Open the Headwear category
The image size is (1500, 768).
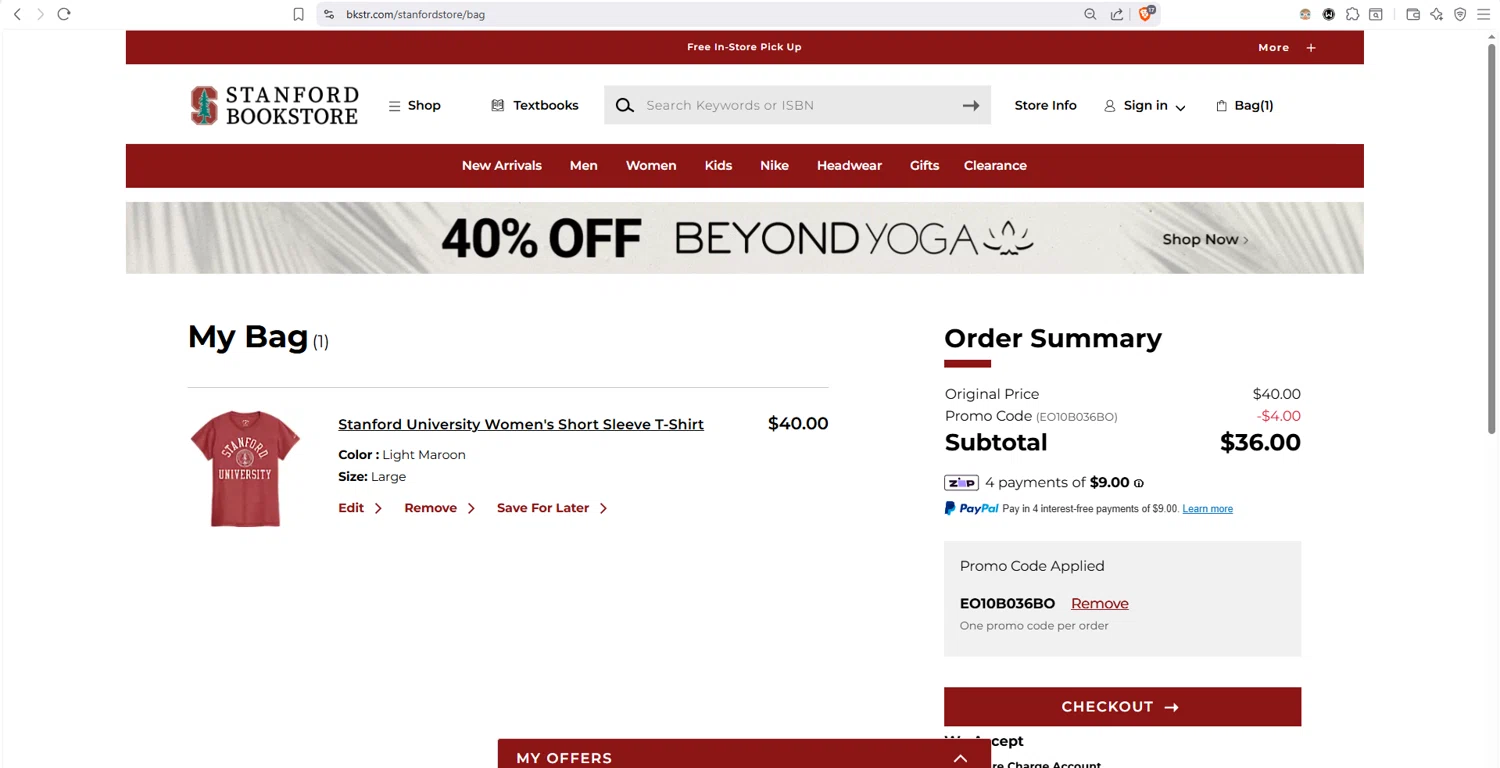pyautogui.click(x=849, y=166)
